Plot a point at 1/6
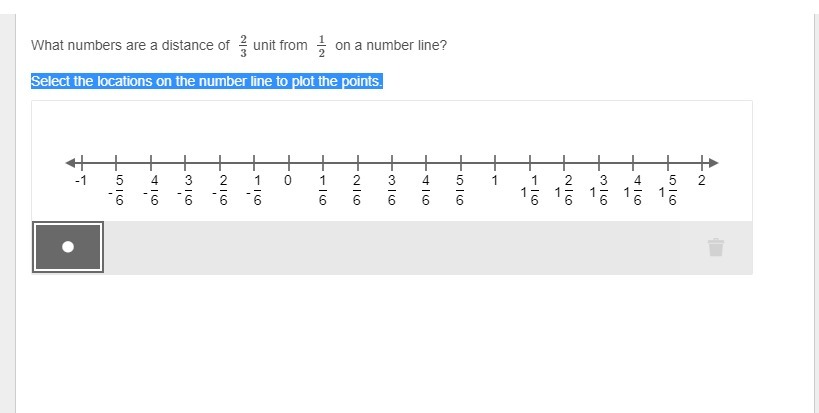This screenshot has height=413, width=819. click(x=323, y=163)
